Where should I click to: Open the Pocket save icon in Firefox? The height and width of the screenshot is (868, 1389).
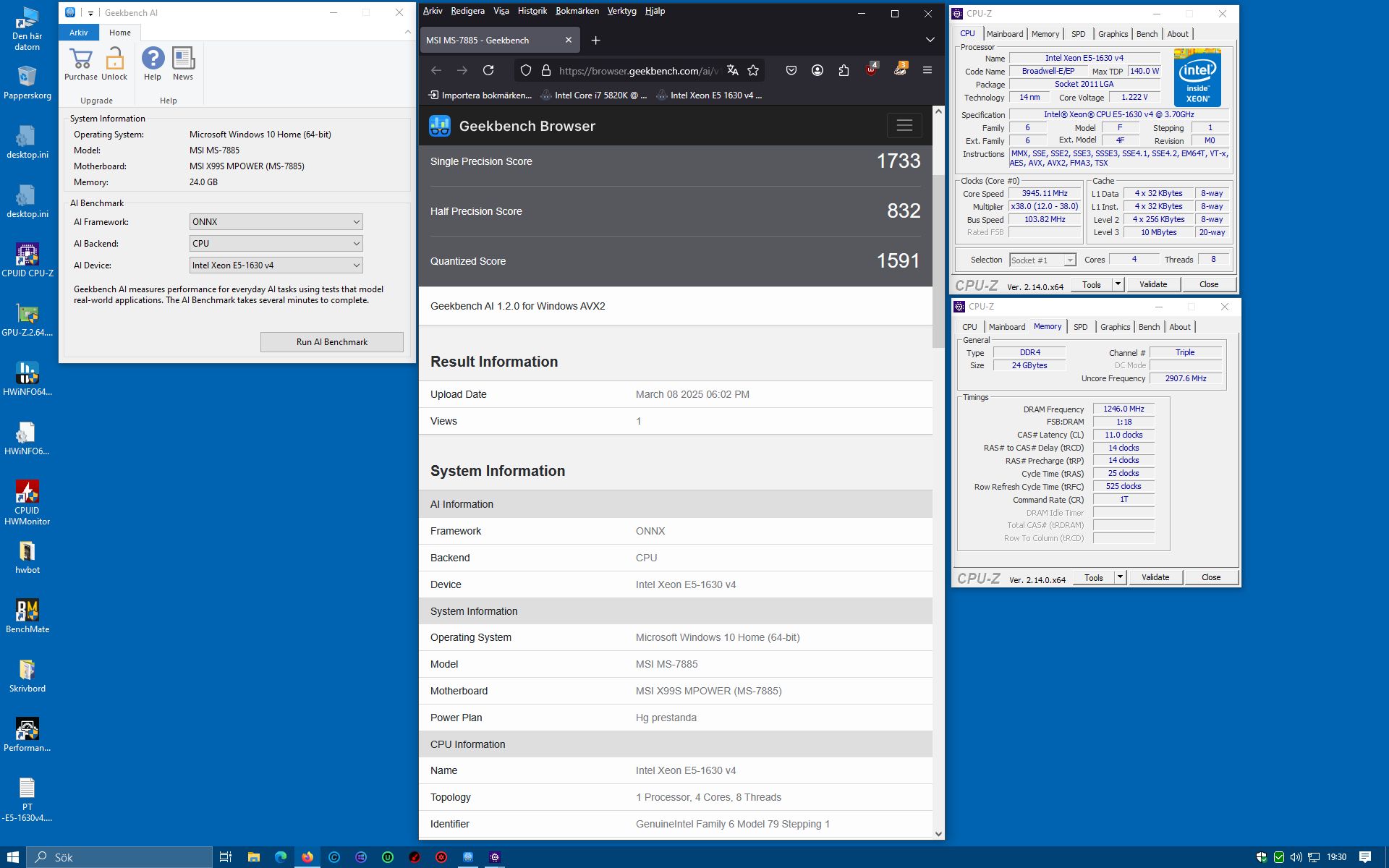tap(791, 70)
